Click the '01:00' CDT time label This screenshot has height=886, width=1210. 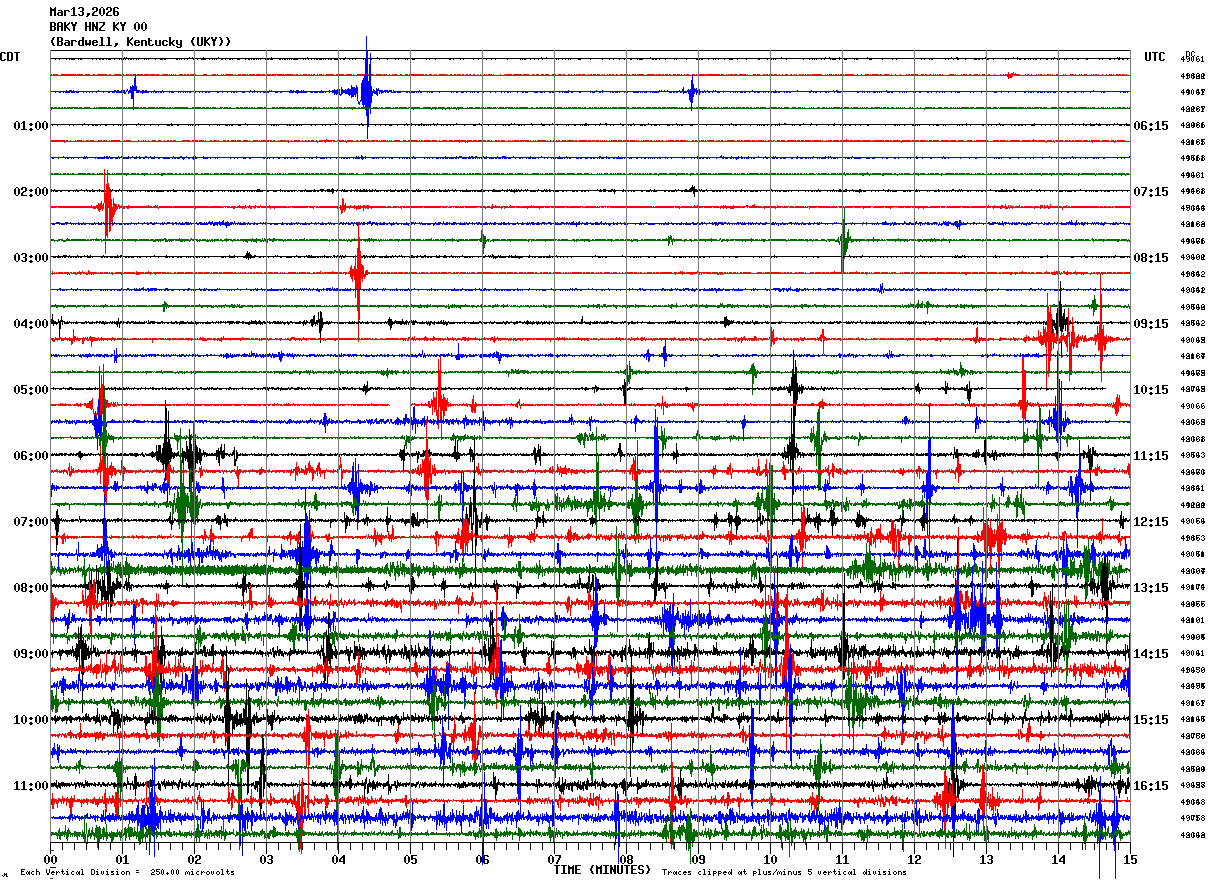(x=31, y=126)
